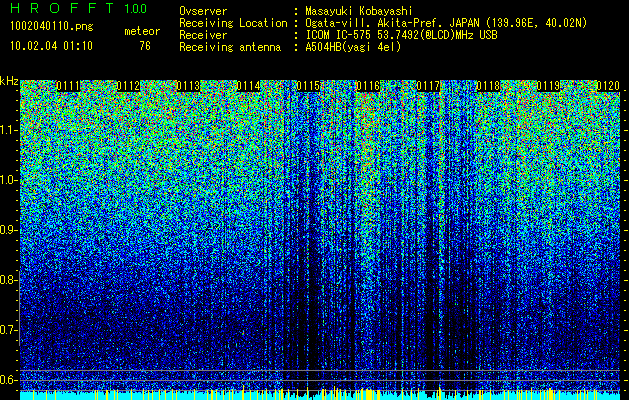Click the 1.0 frequency axis label
The height and width of the screenshot is (400, 629).
coord(9,180)
